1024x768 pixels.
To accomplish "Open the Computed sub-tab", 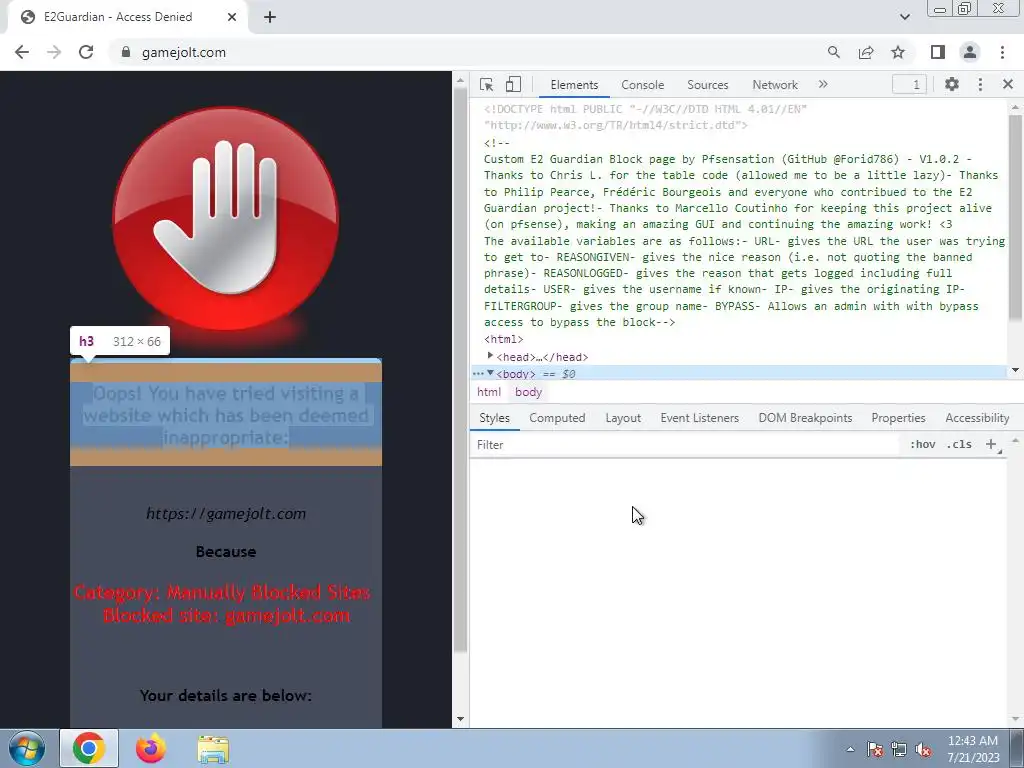I will 557,418.
